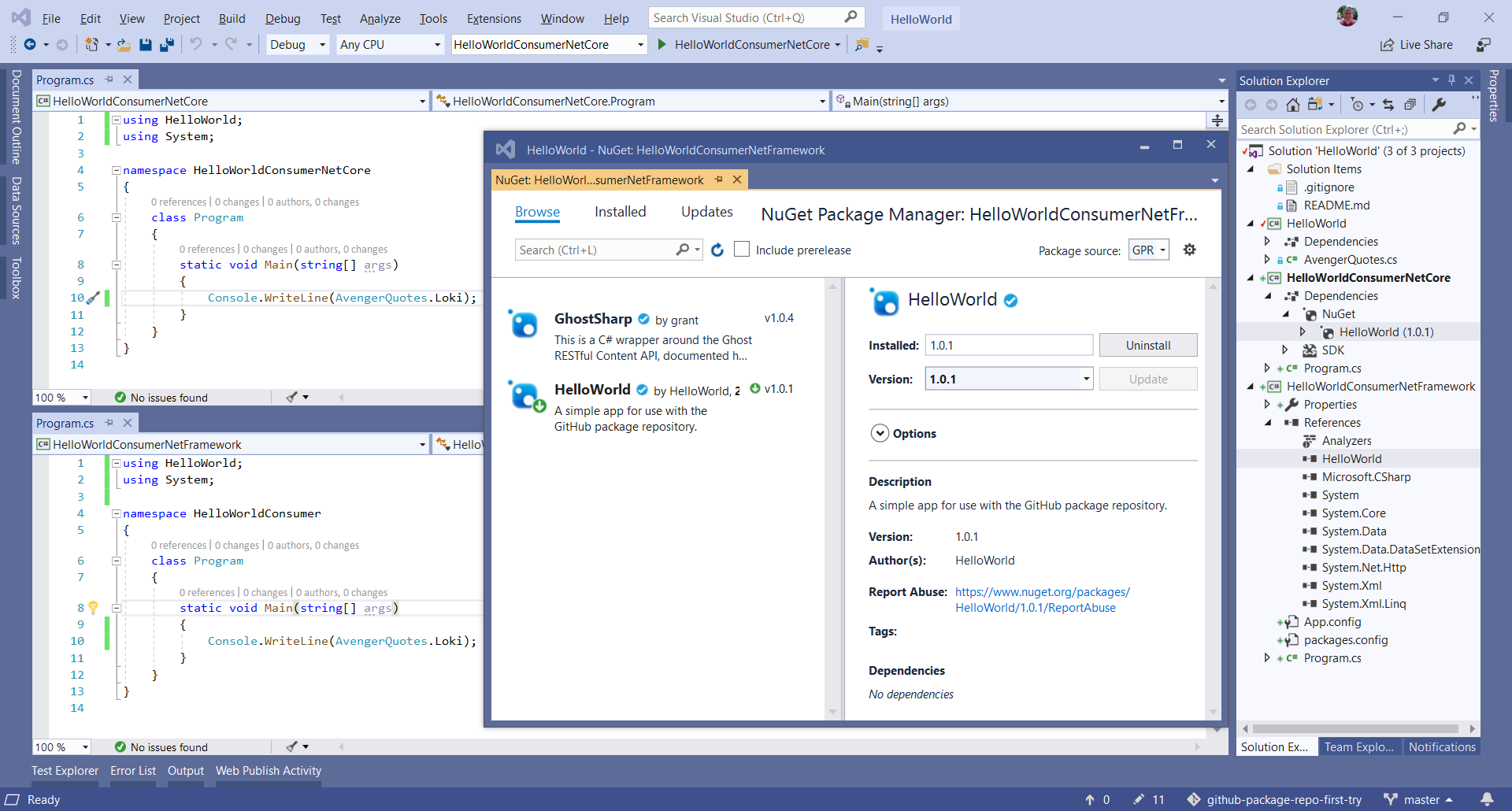Open notifications bell in status bar
1512x811 pixels.
[1486, 799]
